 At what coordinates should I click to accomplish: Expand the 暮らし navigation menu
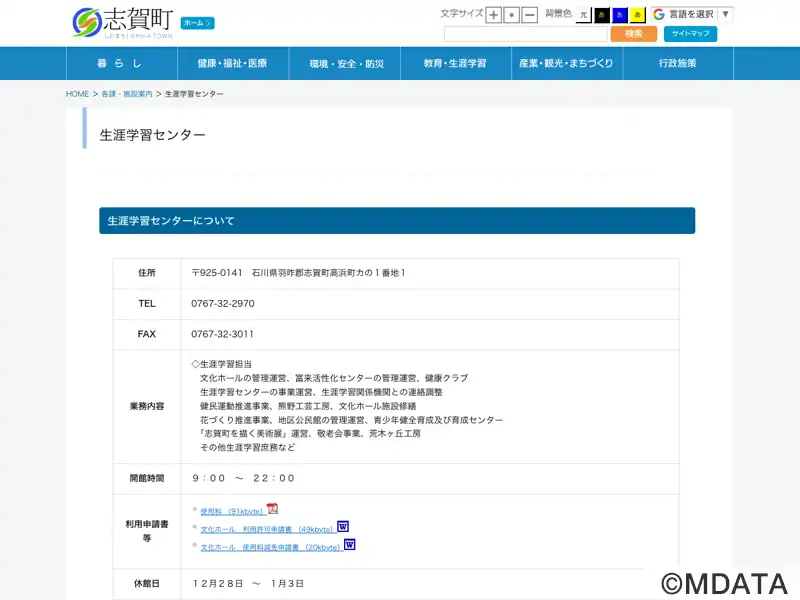pos(121,63)
